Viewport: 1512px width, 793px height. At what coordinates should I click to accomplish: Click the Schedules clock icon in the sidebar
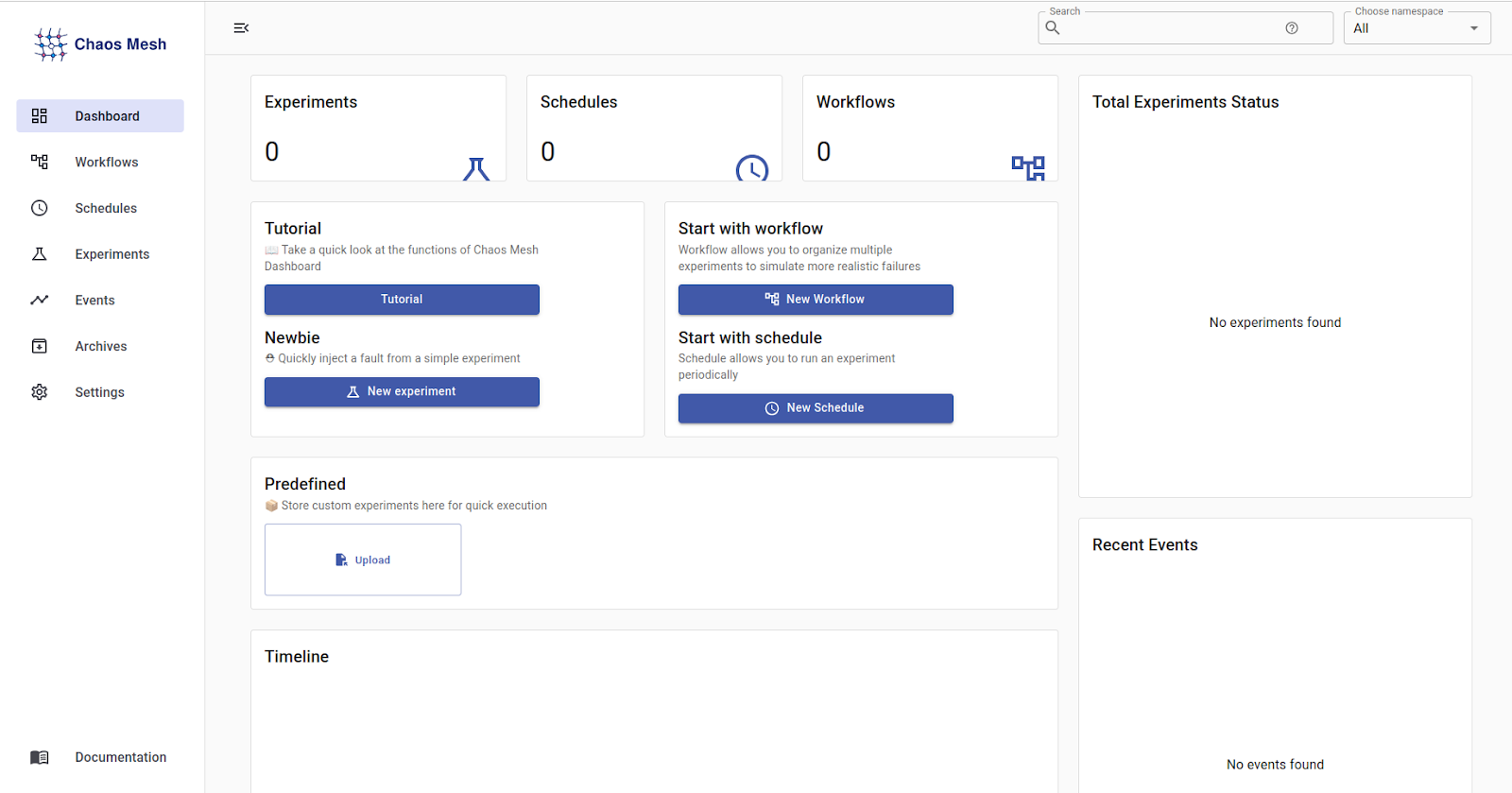pyautogui.click(x=40, y=208)
